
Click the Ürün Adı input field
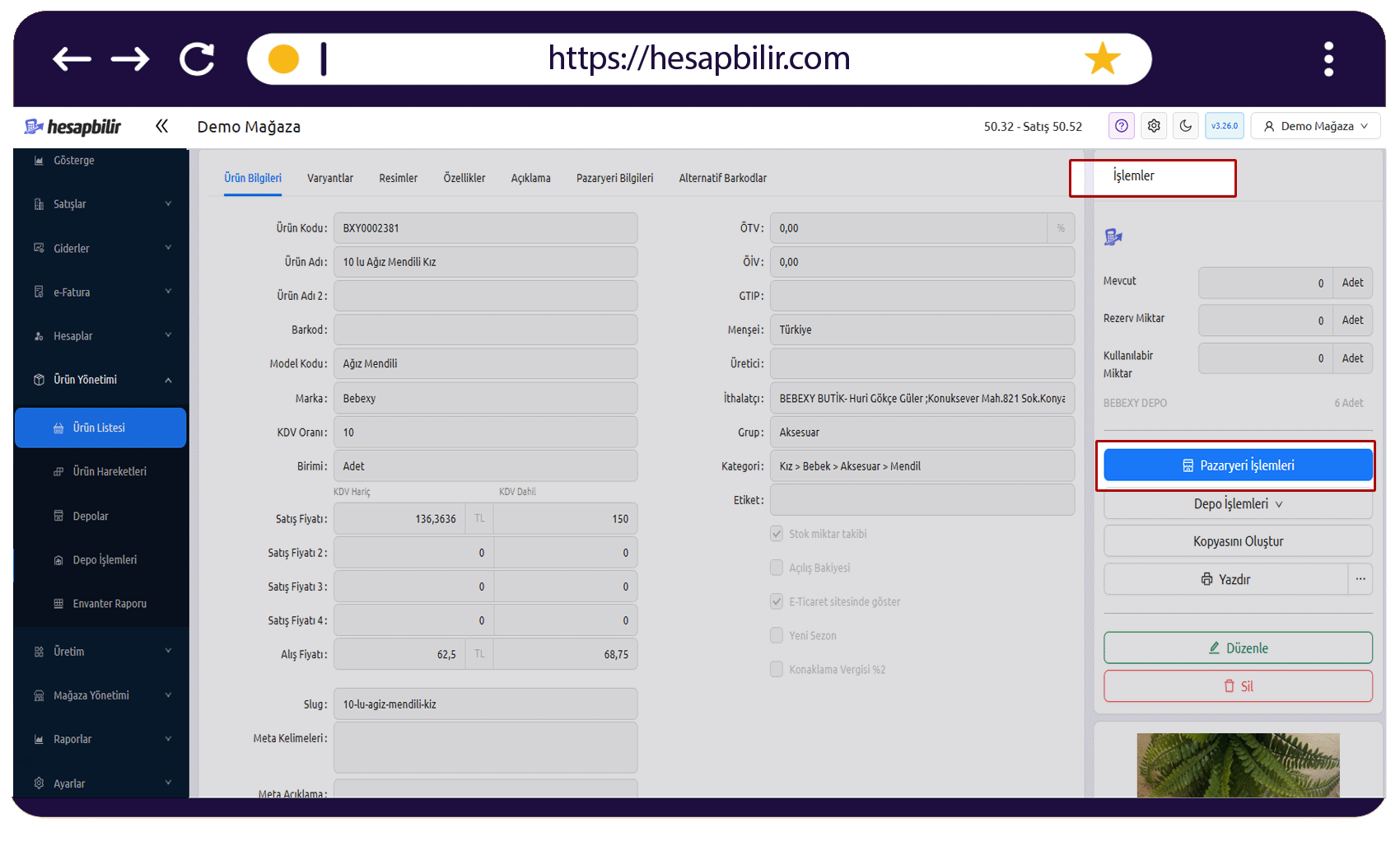click(x=485, y=262)
